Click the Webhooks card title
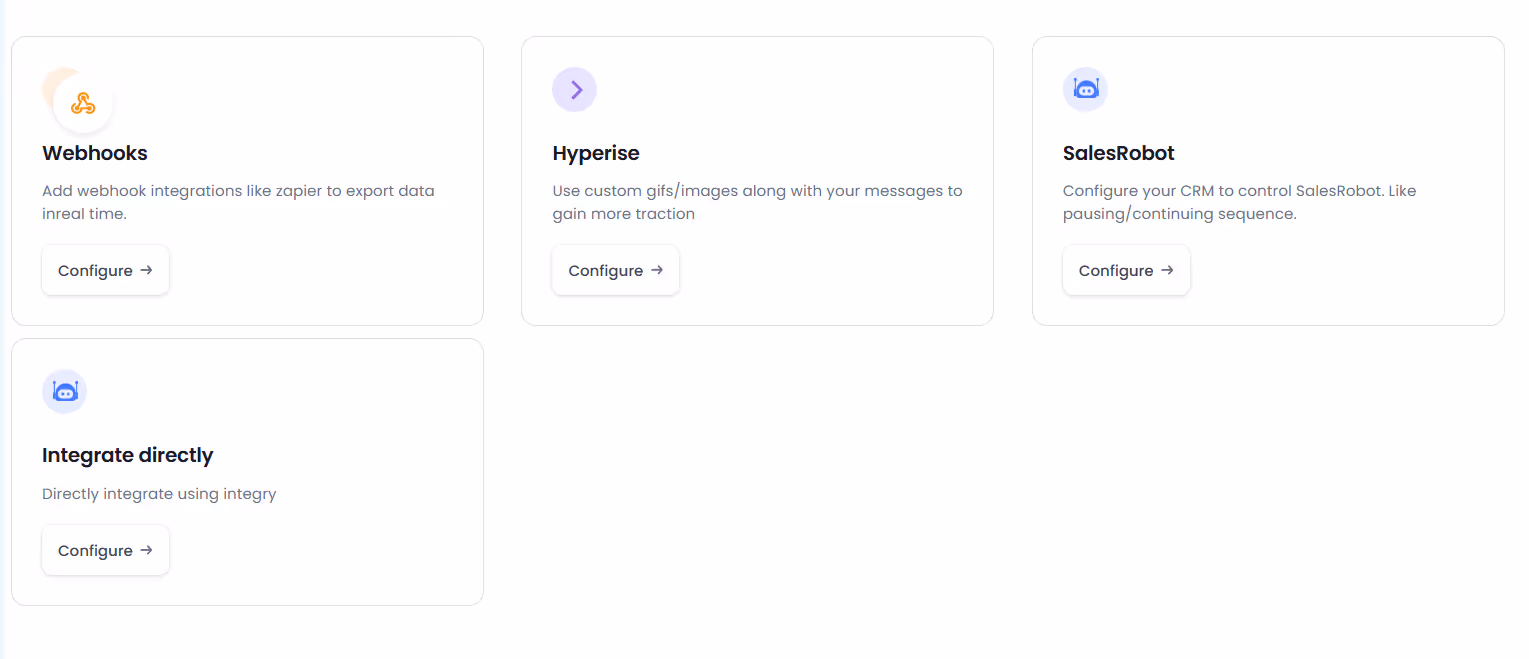Screen dimensions: 1529x659 pos(95,153)
